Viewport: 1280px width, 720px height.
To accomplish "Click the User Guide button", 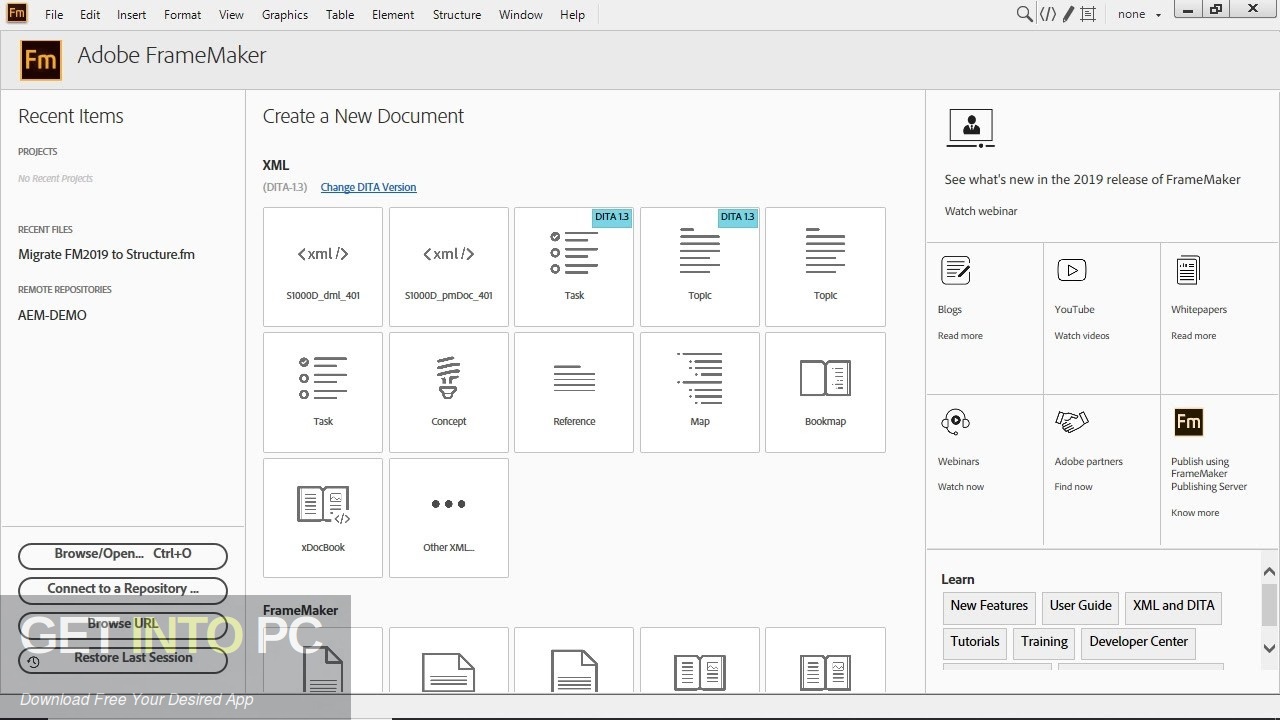I will coord(1081,606).
